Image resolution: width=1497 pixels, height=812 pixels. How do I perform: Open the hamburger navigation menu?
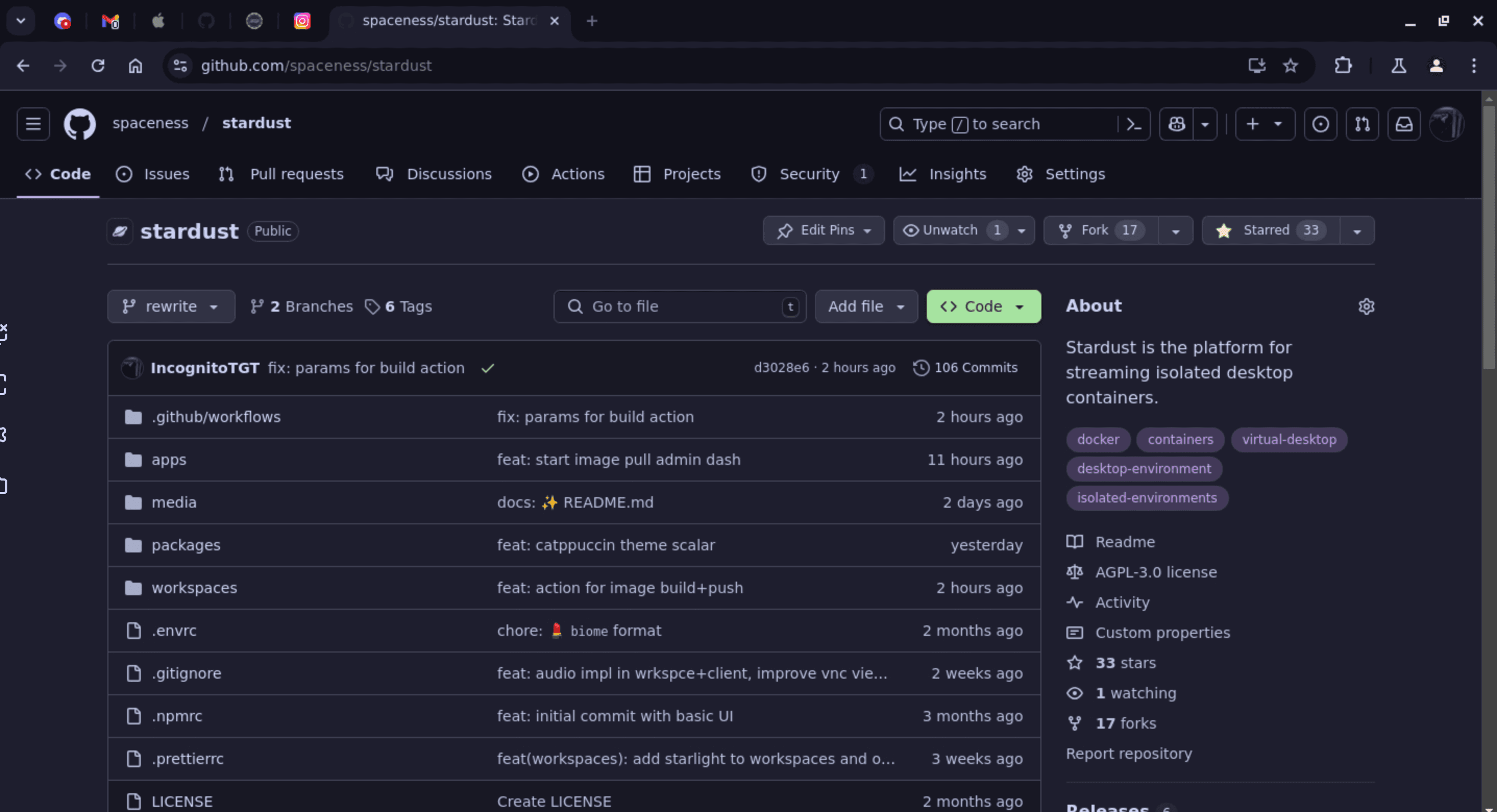tap(33, 124)
